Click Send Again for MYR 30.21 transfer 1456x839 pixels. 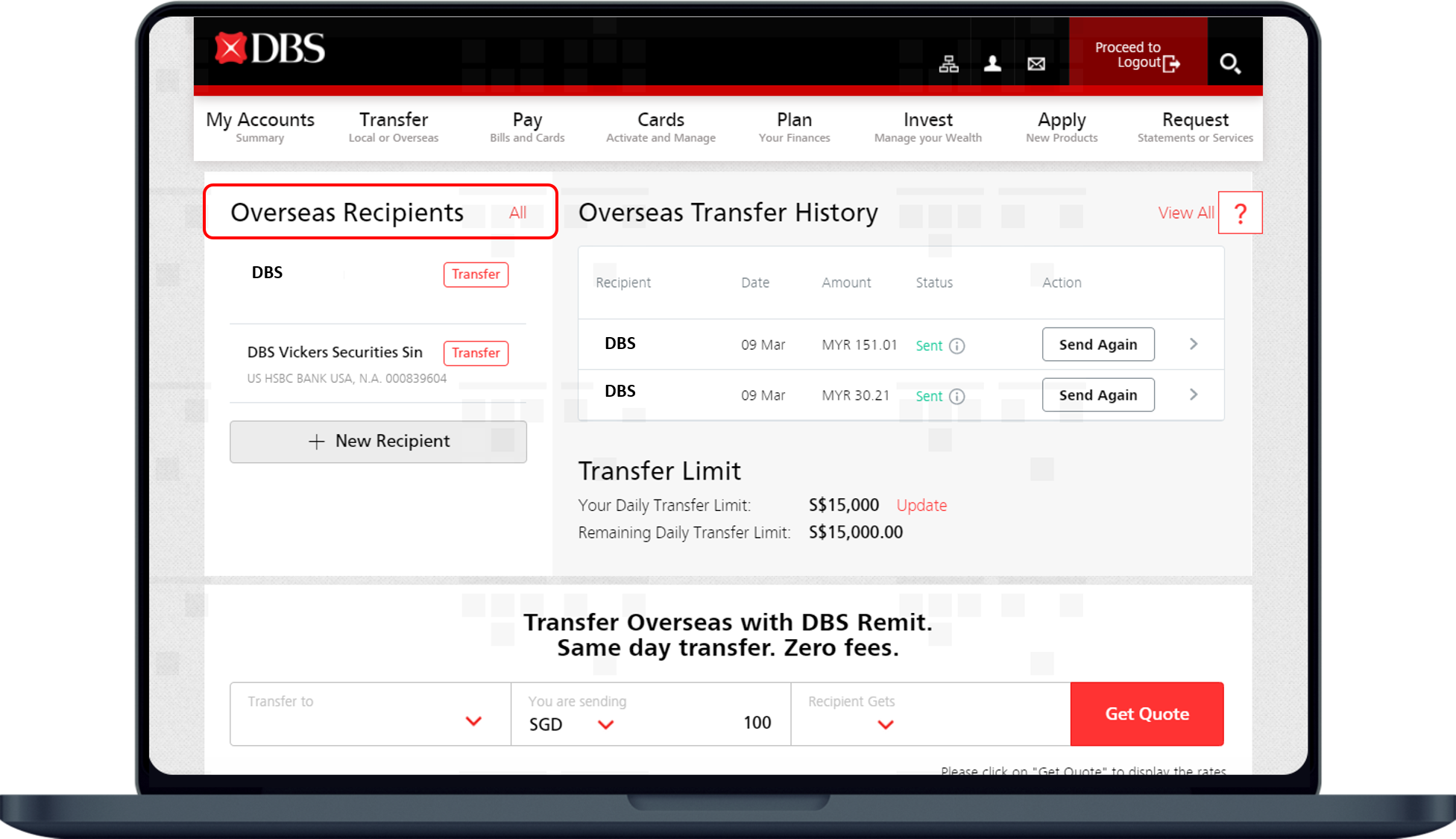tap(1098, 395)
